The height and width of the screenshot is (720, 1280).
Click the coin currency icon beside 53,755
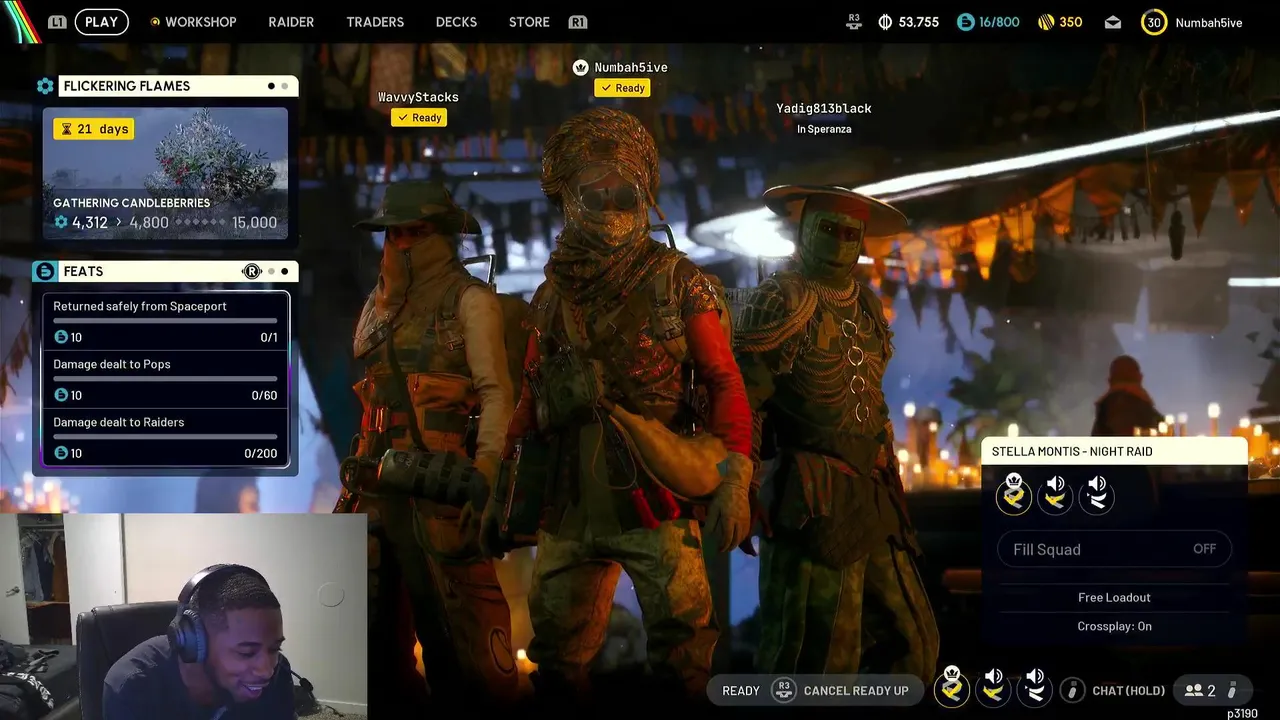[x=885, y=22]
